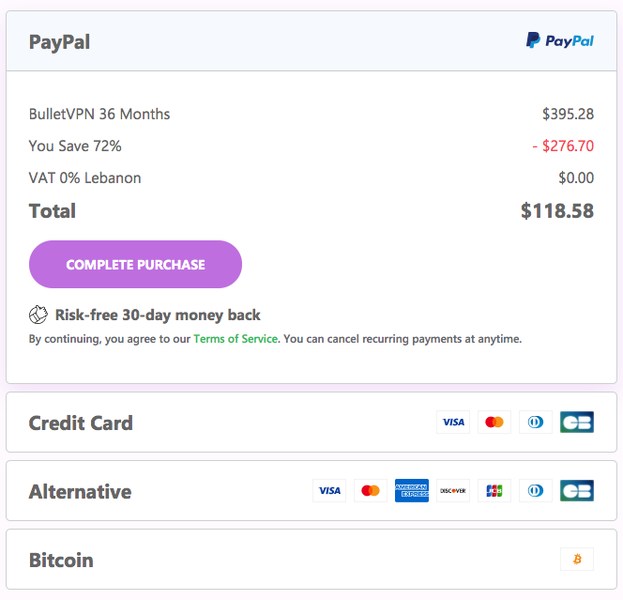
Task: Click the PayPal logo in the header
Action: 559,41
